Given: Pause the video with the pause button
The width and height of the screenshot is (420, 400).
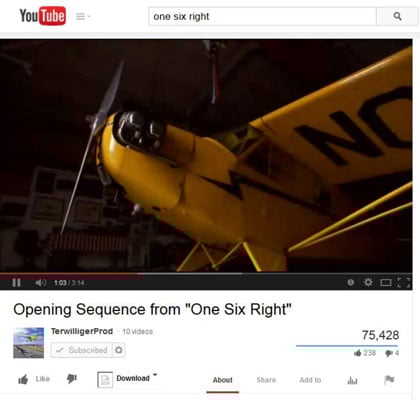Looking at the screenshot, I should (16, 283).
